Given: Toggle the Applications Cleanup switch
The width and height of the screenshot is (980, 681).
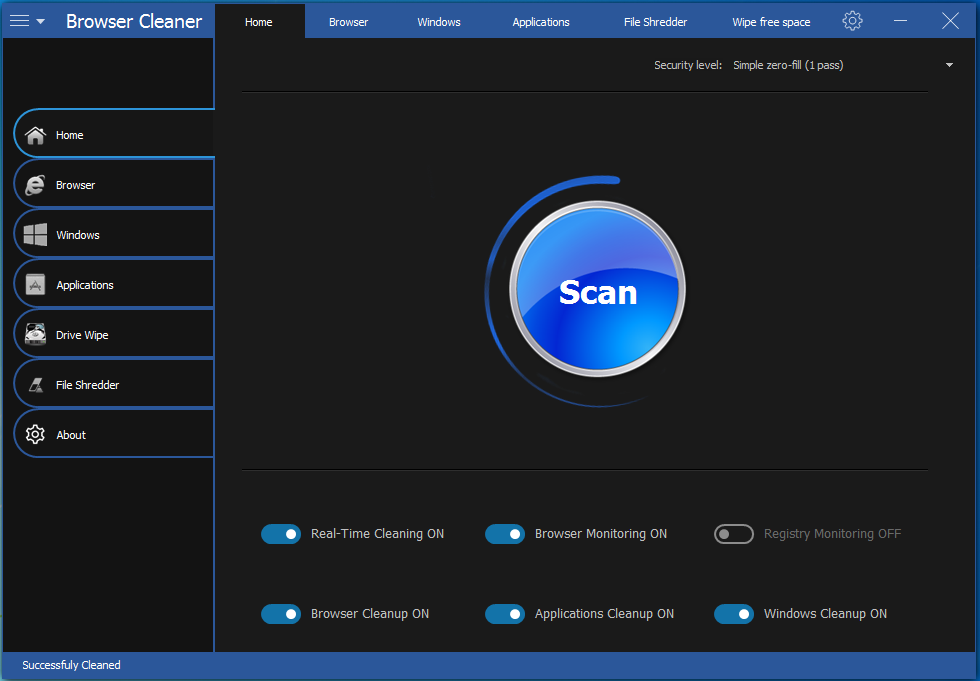Looking at the screenshot, I should 505,614.
